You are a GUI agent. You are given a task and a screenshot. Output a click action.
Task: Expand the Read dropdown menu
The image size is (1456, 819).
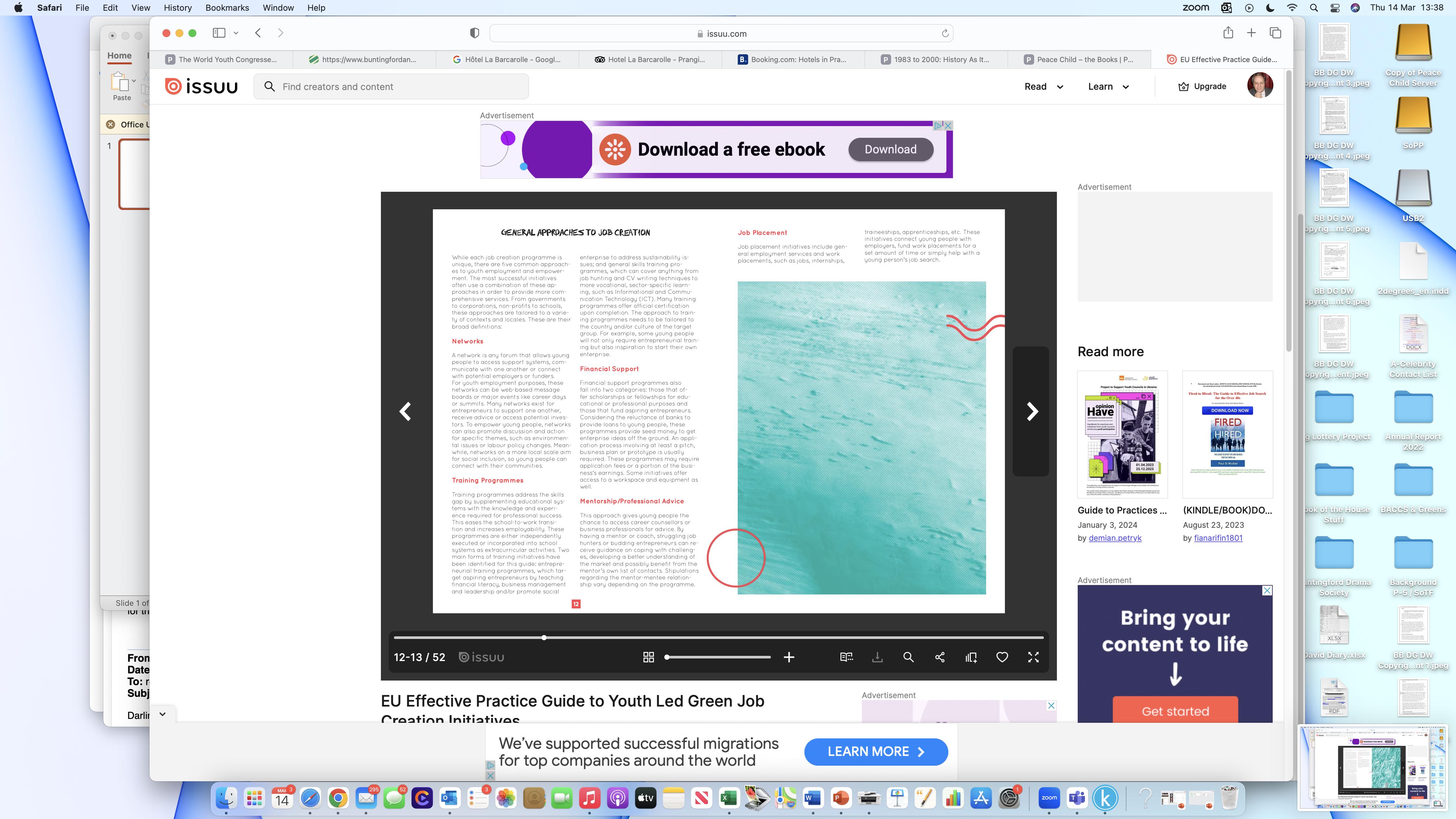(1043, 86)
